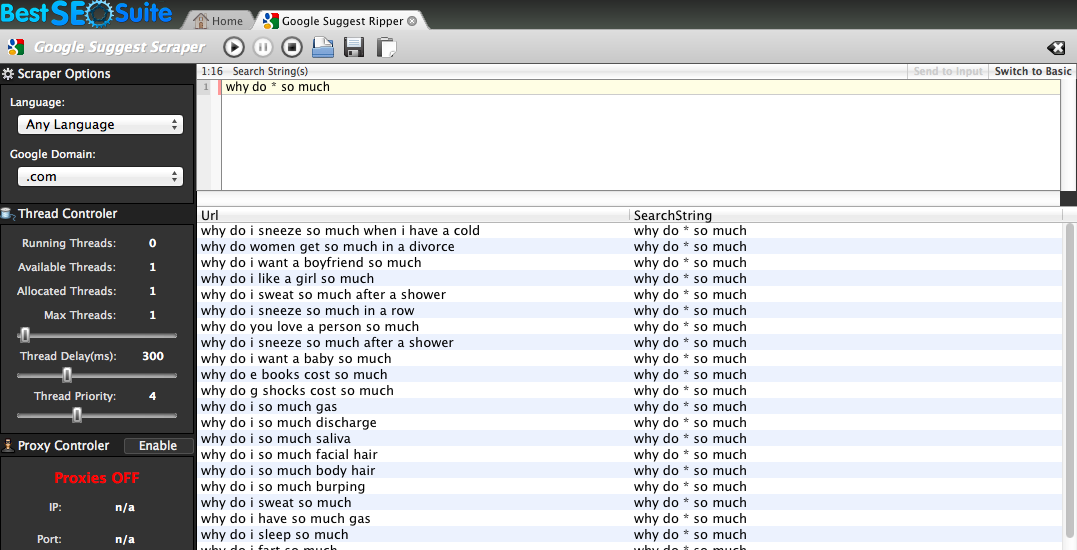This screenshot has height=550, width=1077.
Task: Select row 'why do i so much discharge'
Action: [629, 423]
